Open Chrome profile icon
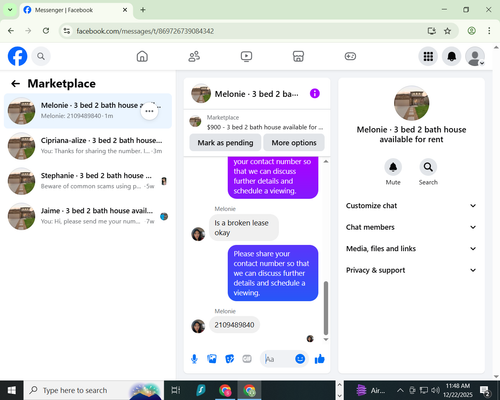 (471, 31)
